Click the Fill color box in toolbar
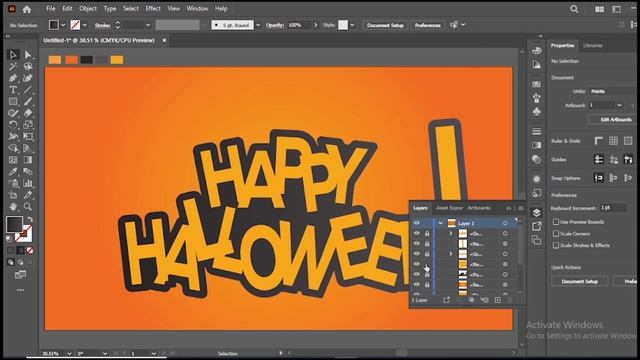This screenshot has height=360, width=640. pos(14,224)
